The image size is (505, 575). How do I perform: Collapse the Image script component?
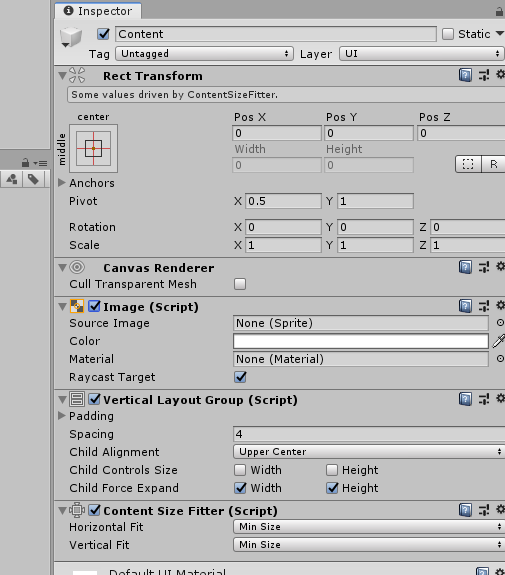[62, 307]
